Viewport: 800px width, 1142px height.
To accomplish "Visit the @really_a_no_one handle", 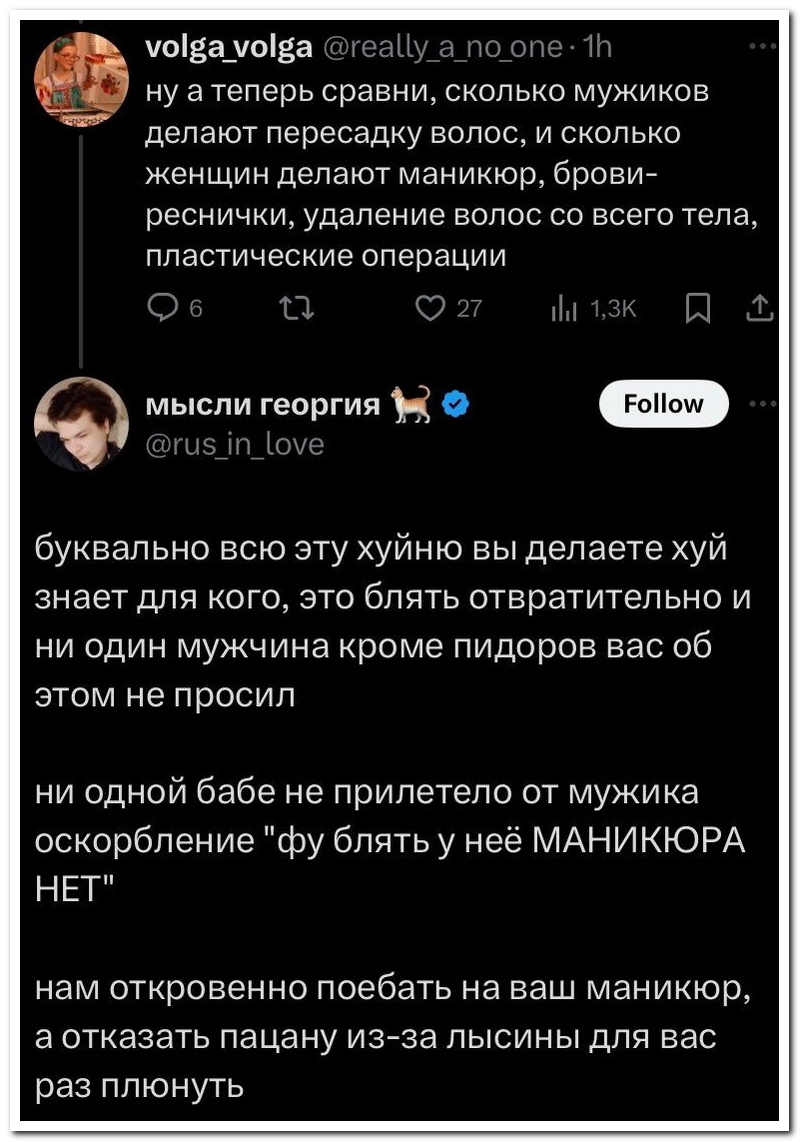I will (442, 48).
